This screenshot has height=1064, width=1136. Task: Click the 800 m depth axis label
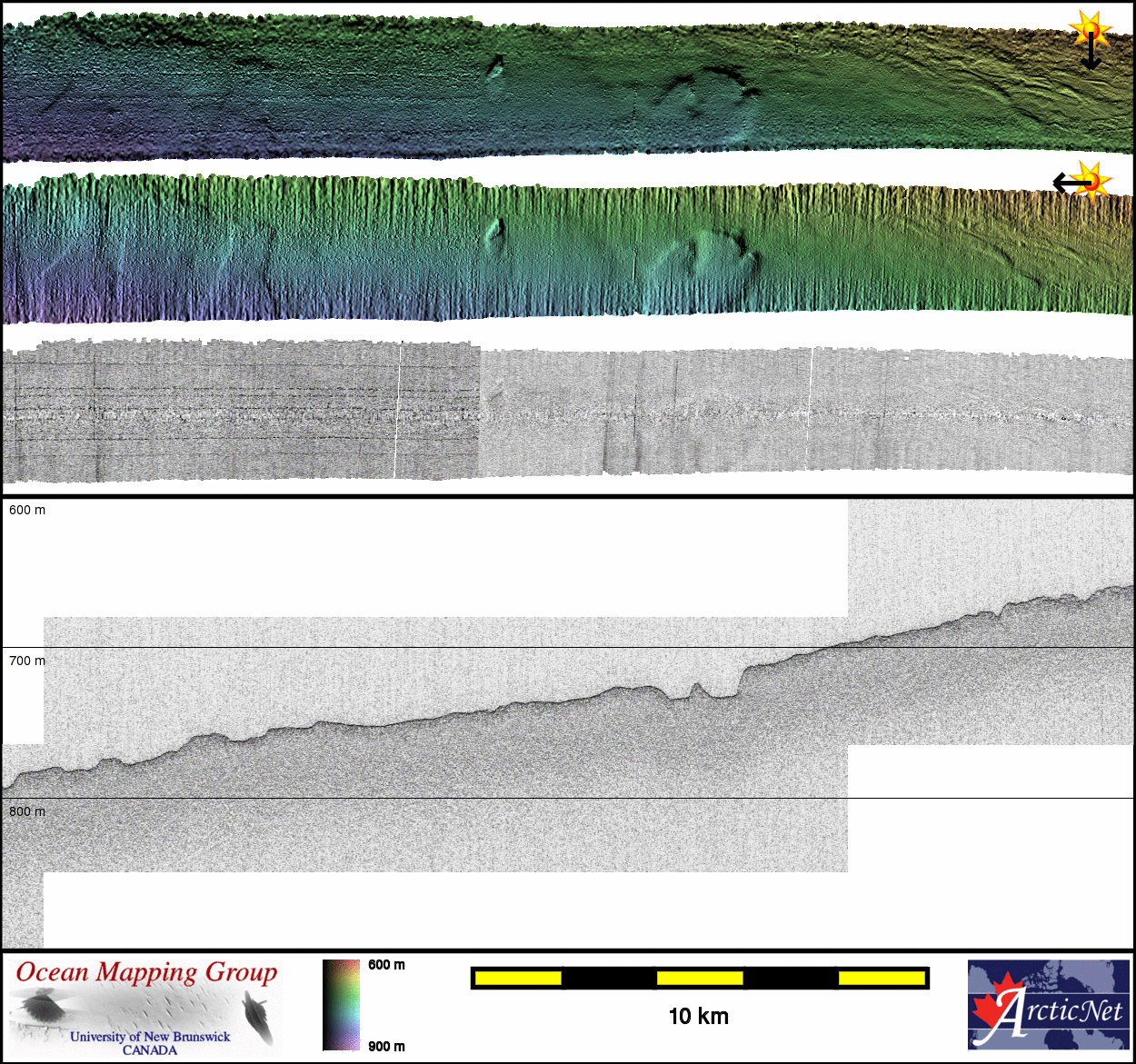pos(27,811)
